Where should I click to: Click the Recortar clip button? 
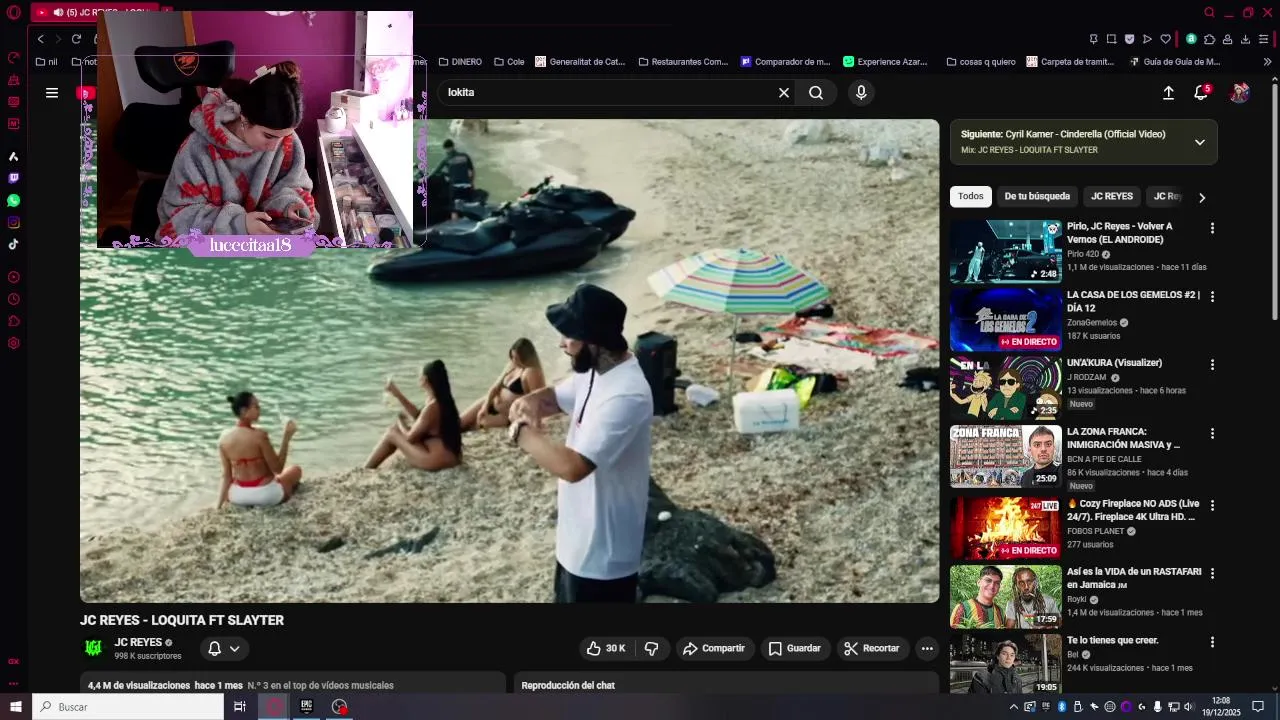[872, 649]
